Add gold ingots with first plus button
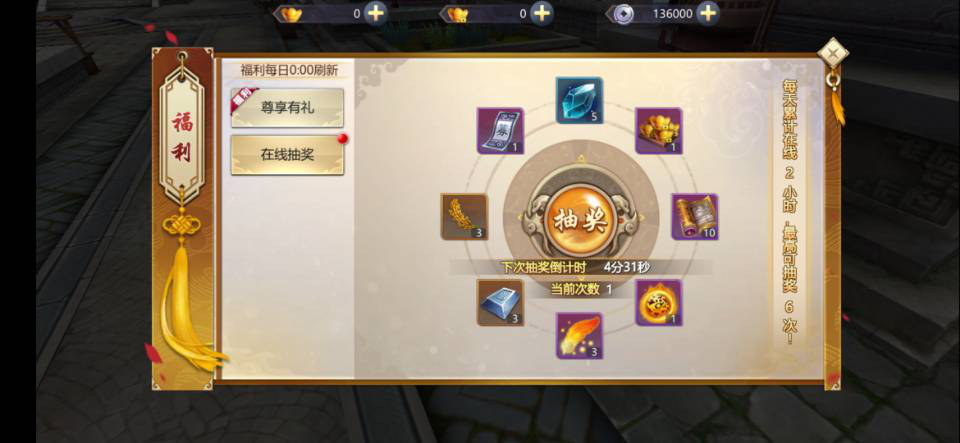This screenshot has width=960, height=443. point(375,13)
